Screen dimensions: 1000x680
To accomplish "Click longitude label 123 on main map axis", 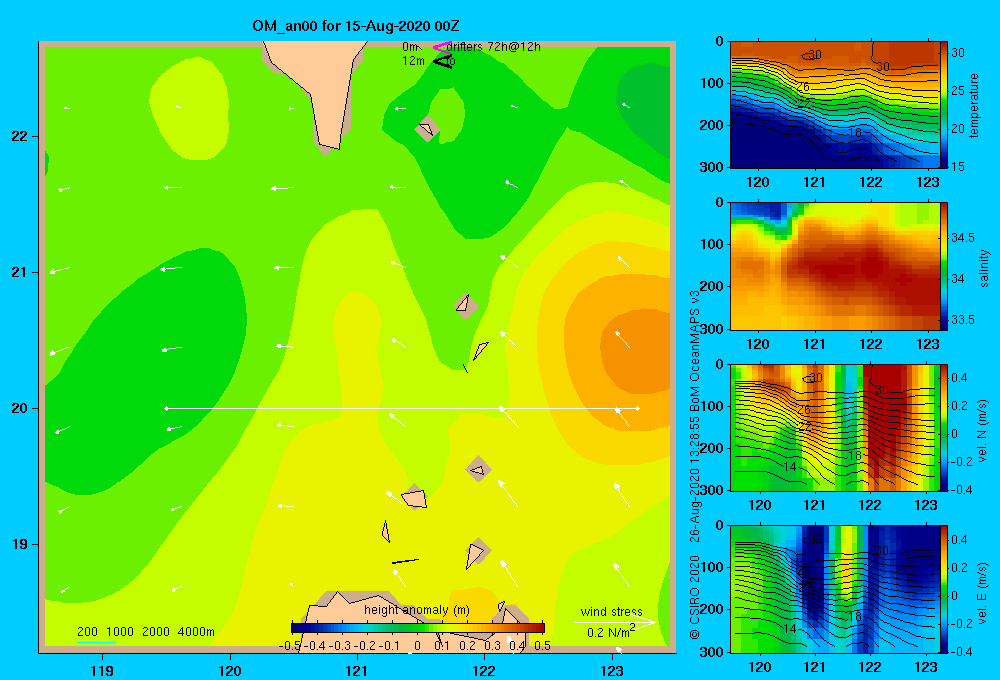I will (612, 670).
